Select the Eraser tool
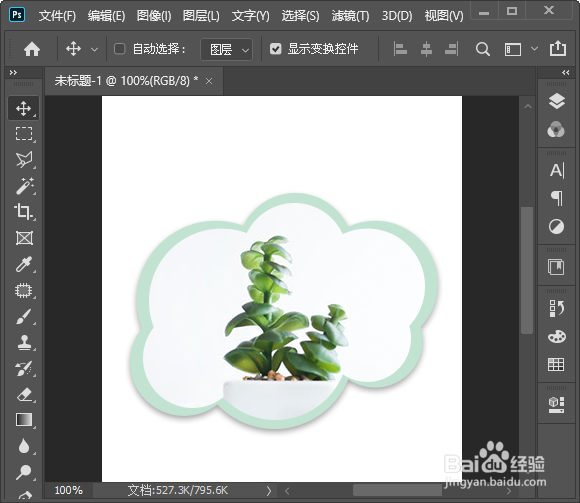Image resolution: width=580 pixels, height=503 pixels. [x=24, y=395]
